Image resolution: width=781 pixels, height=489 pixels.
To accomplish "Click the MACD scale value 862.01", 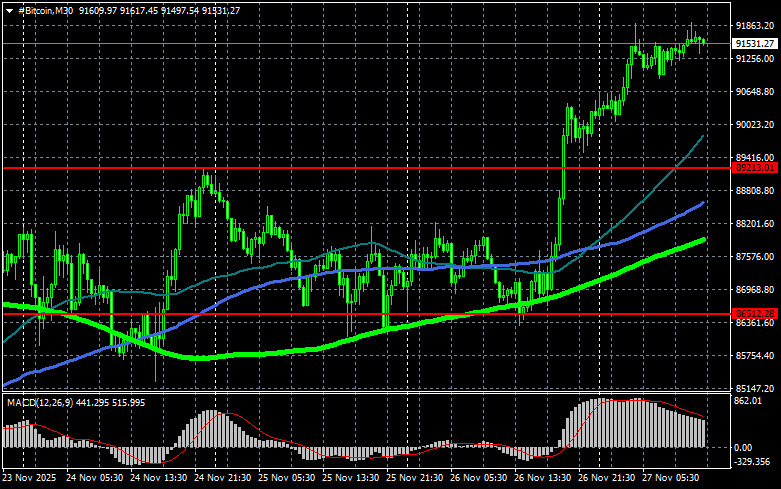I will (x=748, y=401).
